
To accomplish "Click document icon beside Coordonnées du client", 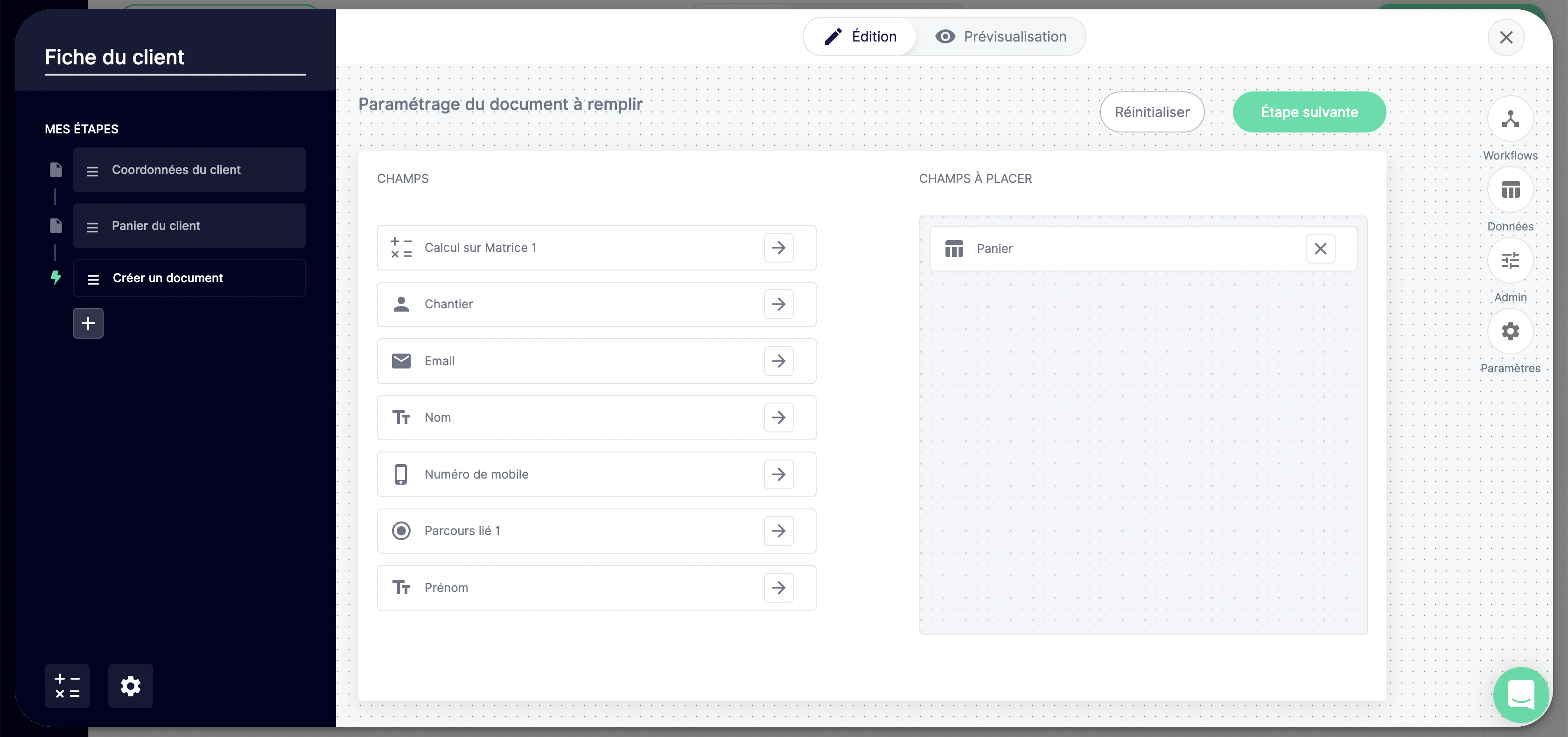I will pos(56,170).
